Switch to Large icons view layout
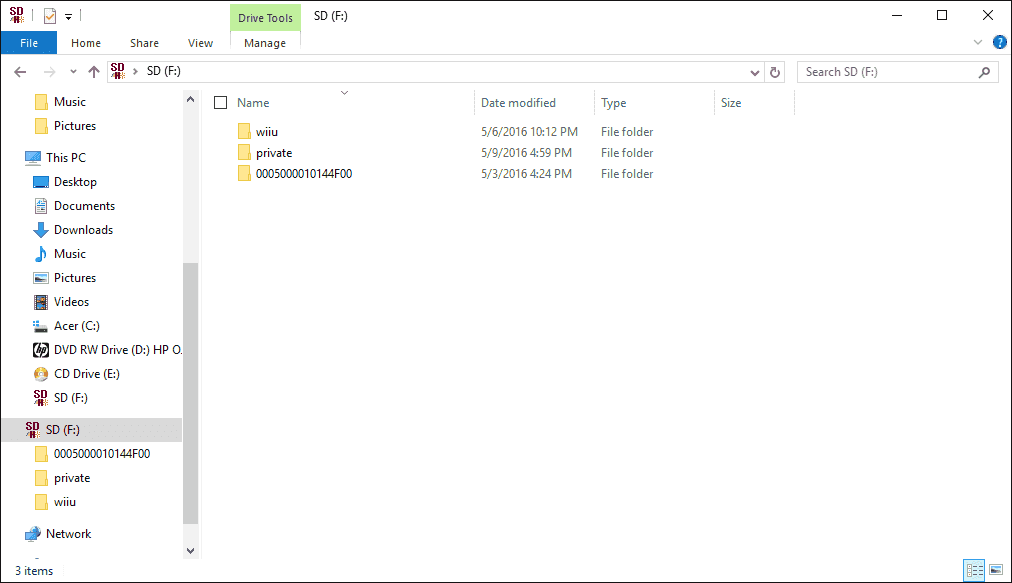Image resolution: width=1012 pixels, height=583 pixels. (996, 570)
